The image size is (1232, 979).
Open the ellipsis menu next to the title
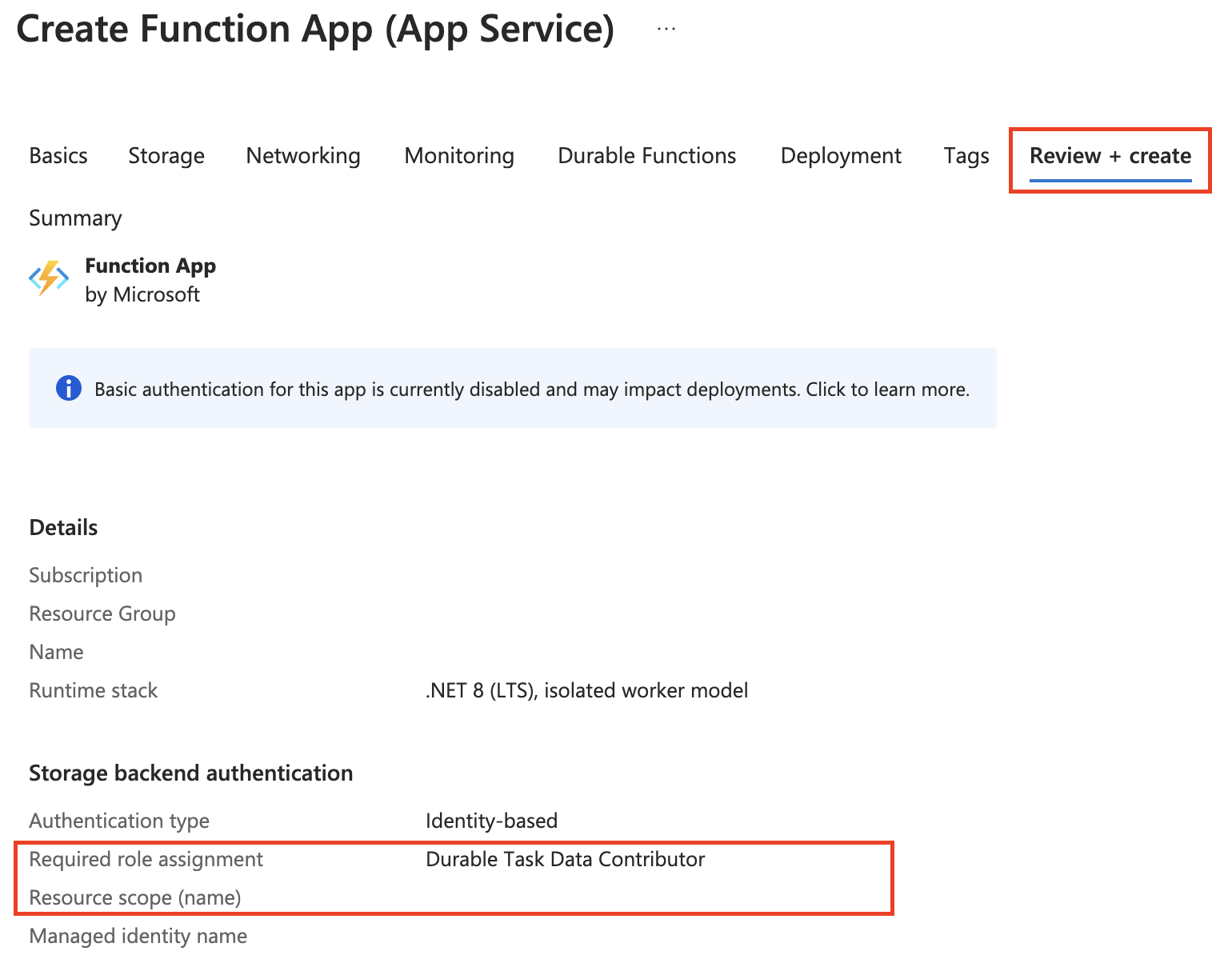tap(666, 27)
